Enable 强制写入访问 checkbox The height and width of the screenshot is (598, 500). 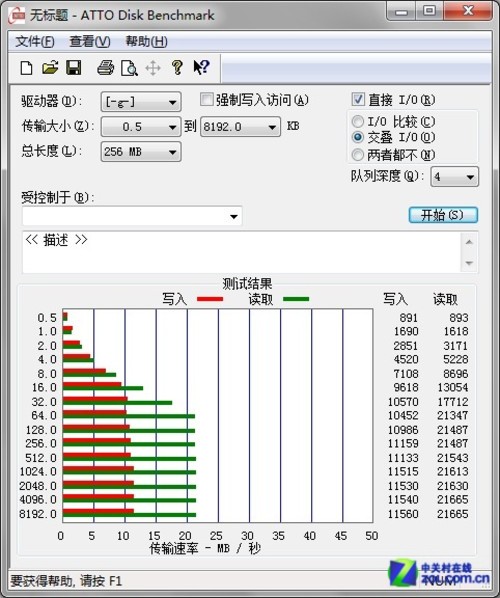pyautogui.click(x=206, y=100)
